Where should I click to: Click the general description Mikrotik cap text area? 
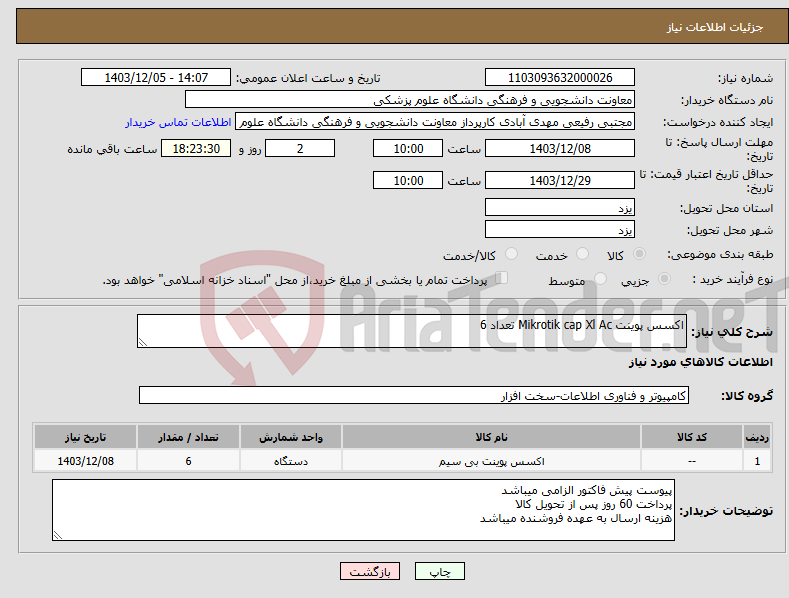[x=412, y=331]
